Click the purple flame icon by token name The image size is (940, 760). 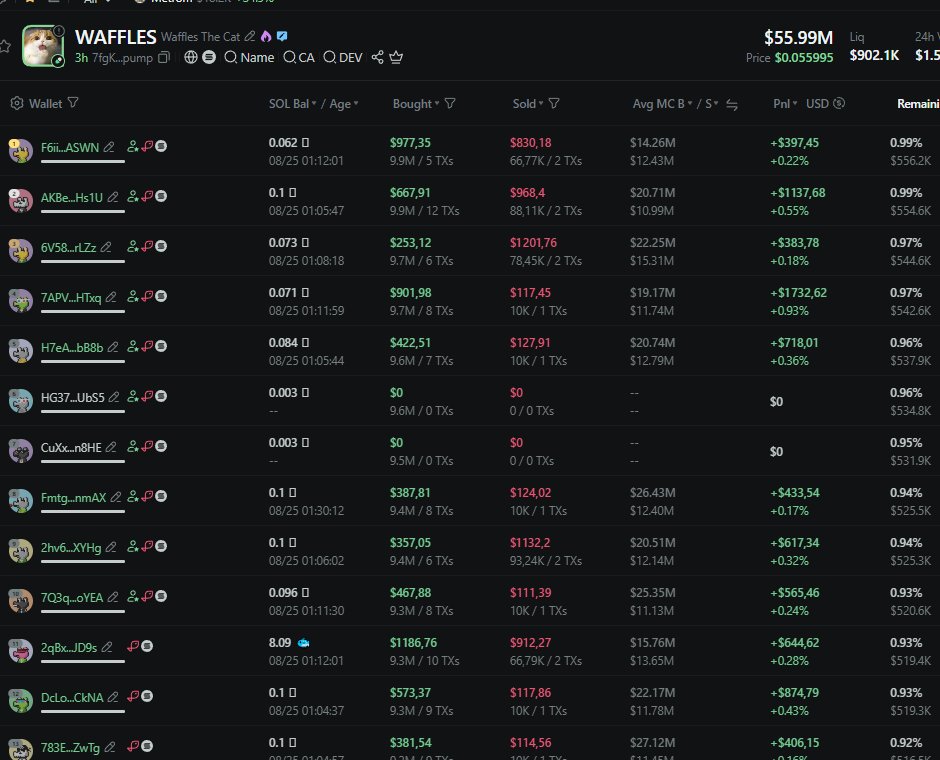pos(266,37)
